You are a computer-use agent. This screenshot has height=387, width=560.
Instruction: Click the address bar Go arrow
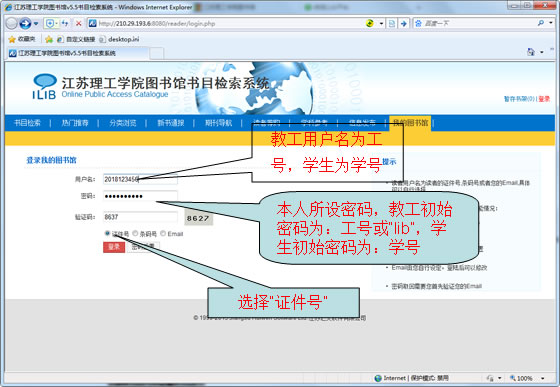pos(404,24)
